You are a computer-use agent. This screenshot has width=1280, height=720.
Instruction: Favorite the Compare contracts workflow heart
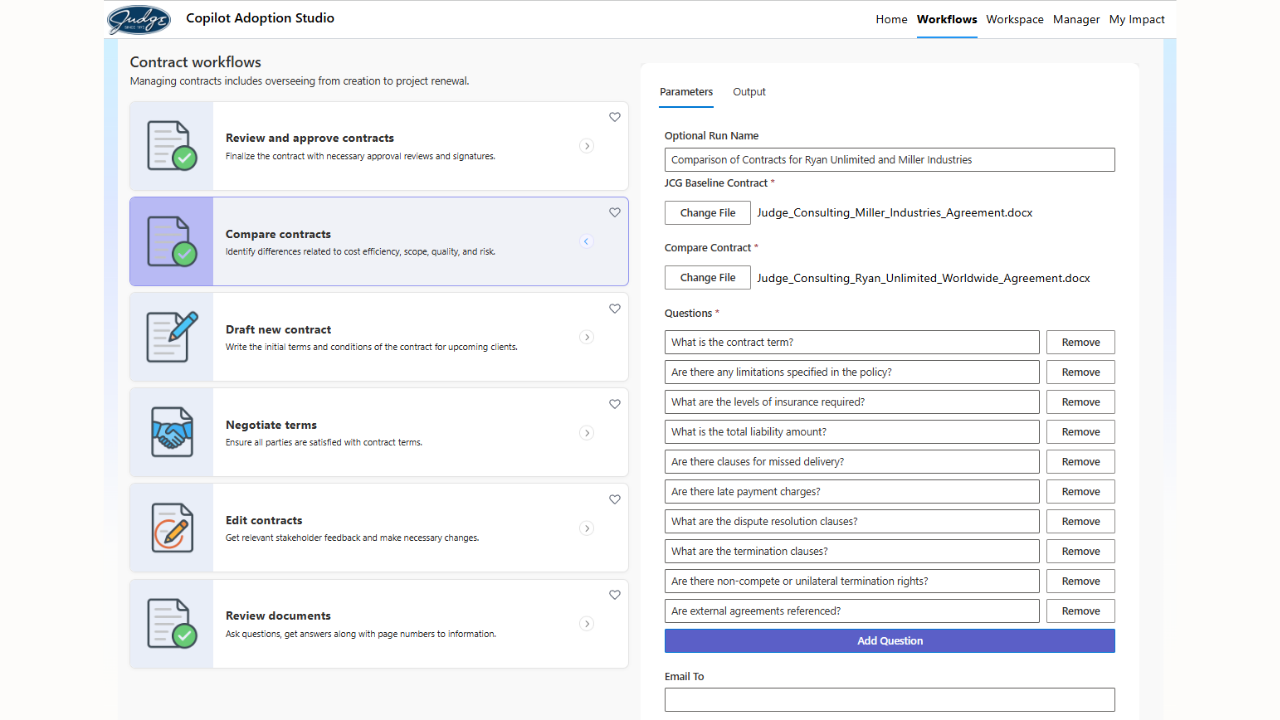(615, 212)
